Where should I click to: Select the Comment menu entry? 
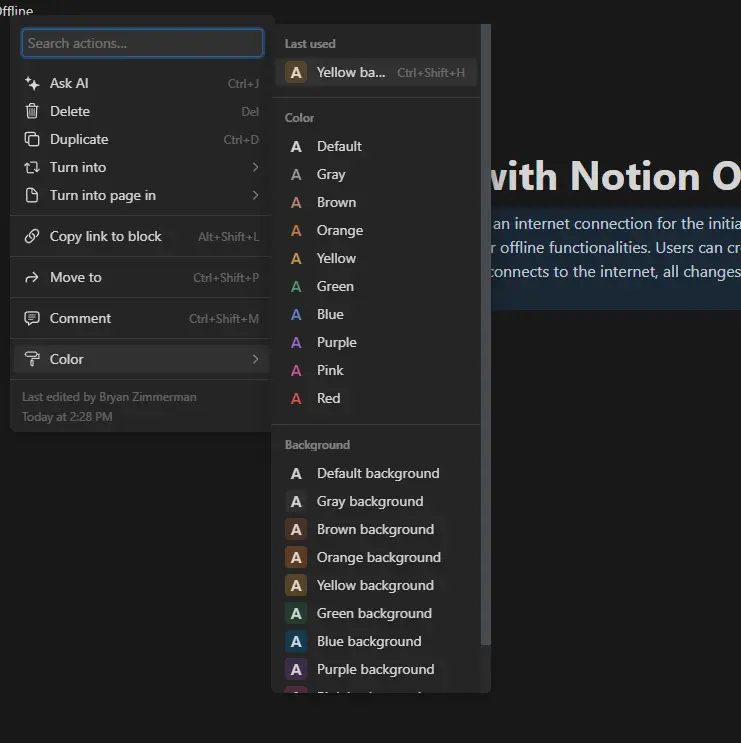point(142,318)
